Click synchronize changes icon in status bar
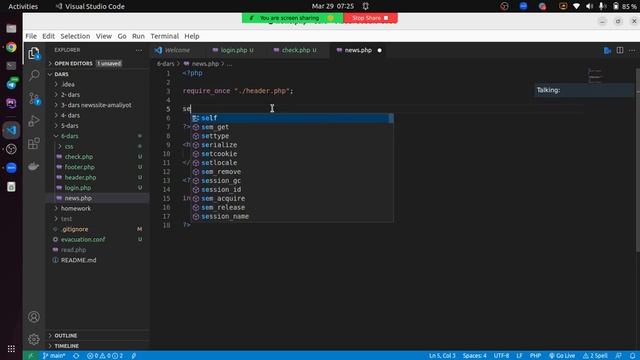This screenshot has width=640, height=360. click(x=76, y=356)
